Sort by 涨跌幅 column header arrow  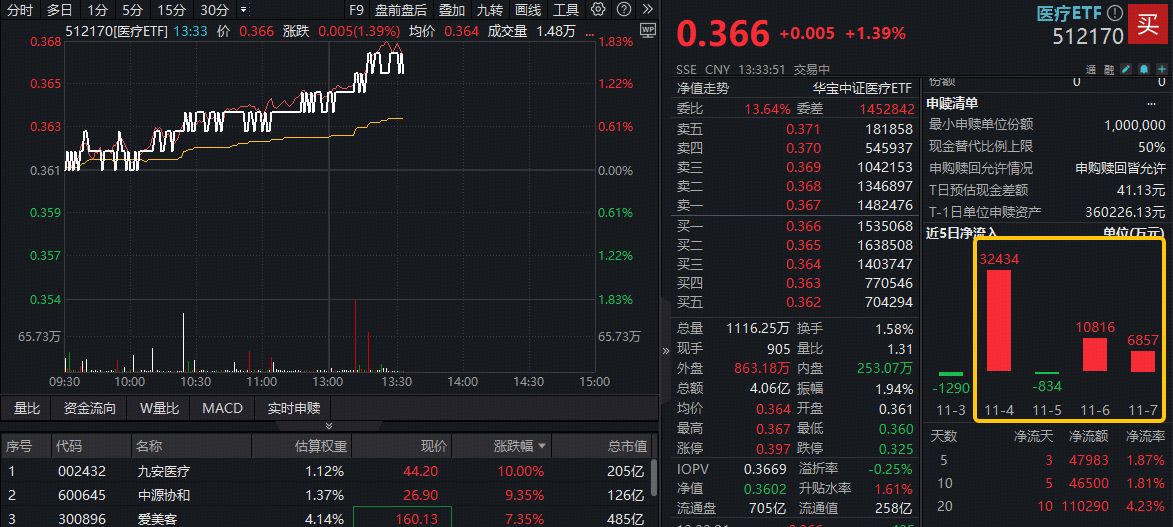542,446
